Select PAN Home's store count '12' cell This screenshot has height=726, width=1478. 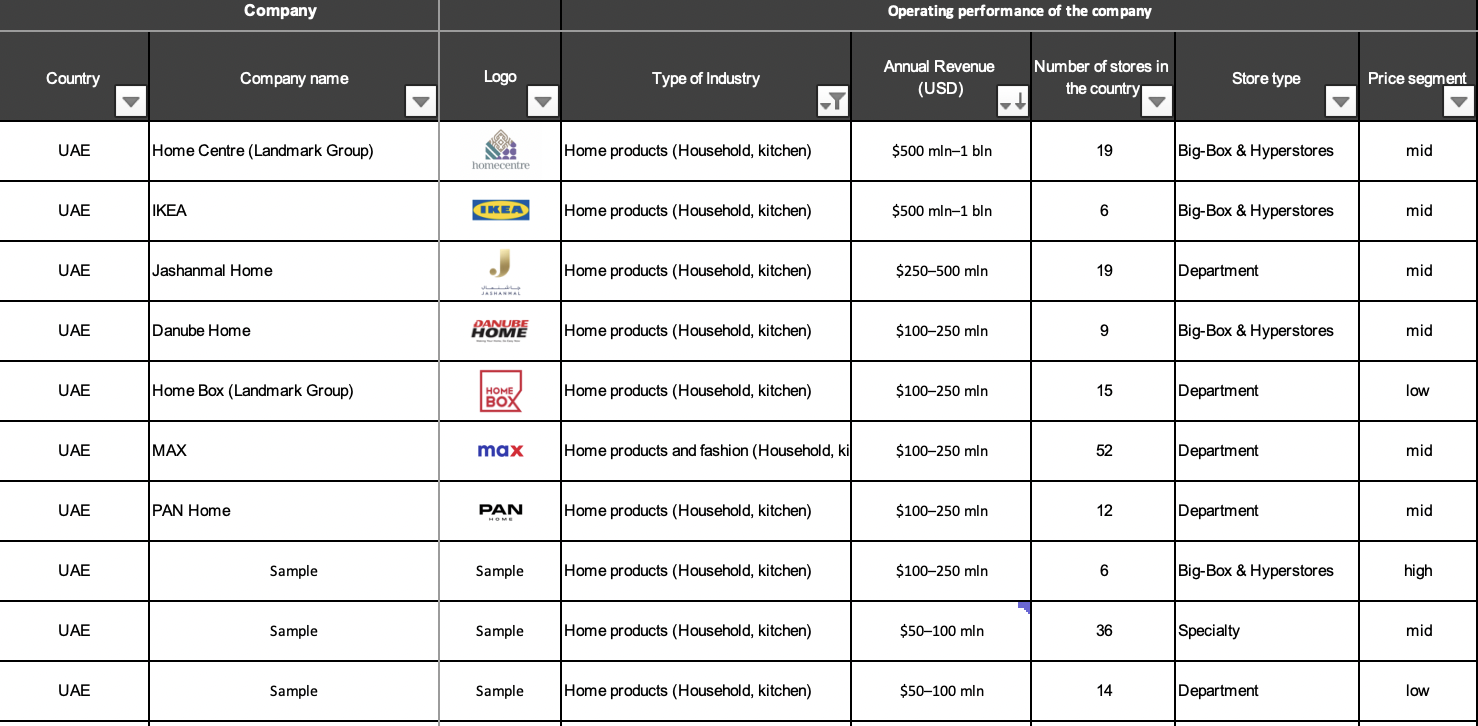1103,511
